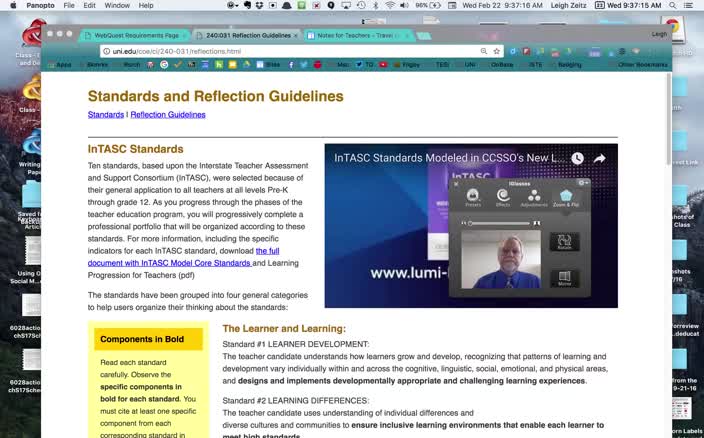Open the new tab button
The width and height of the screenshot is (704, 438).
(424, 35)
